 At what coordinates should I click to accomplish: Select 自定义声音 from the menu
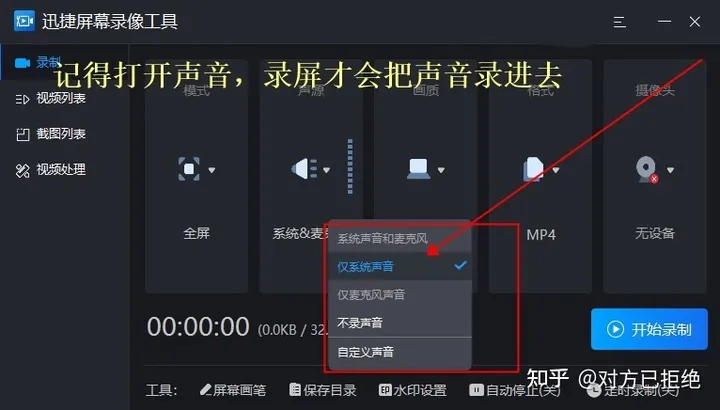[400, 352]
